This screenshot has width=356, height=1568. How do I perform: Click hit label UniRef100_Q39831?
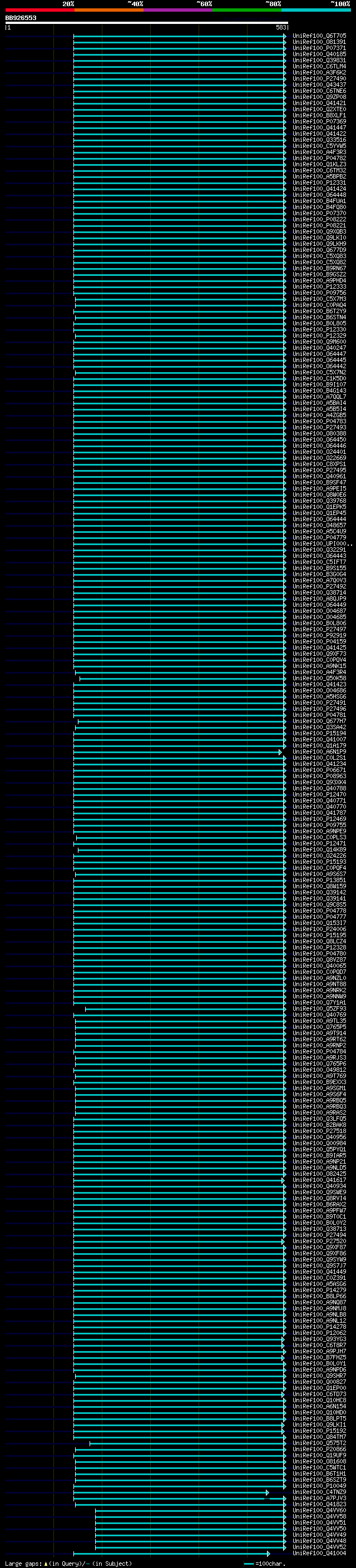319,60
